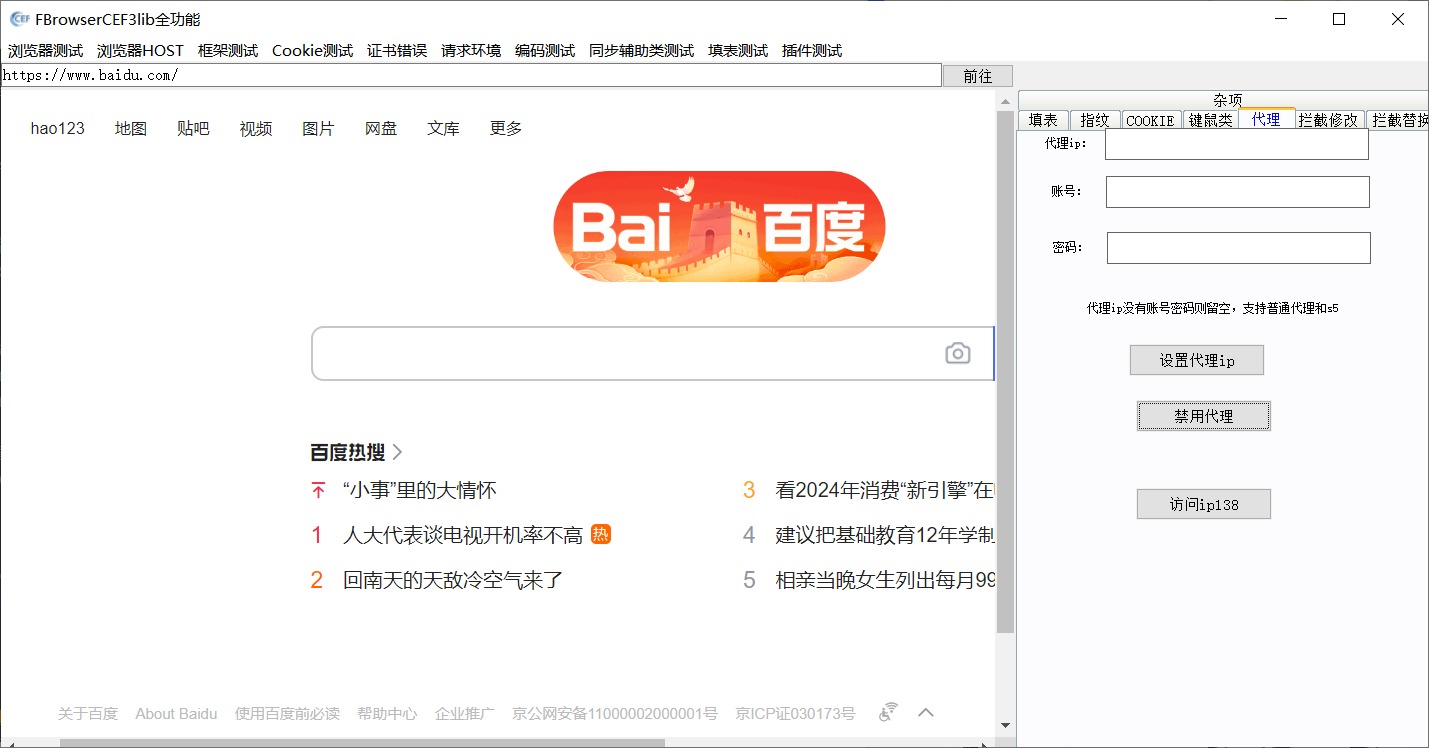This screenshot has height=748, width=1429.
Task: Open 编码测试 menu
Action: tap(545, 51)
